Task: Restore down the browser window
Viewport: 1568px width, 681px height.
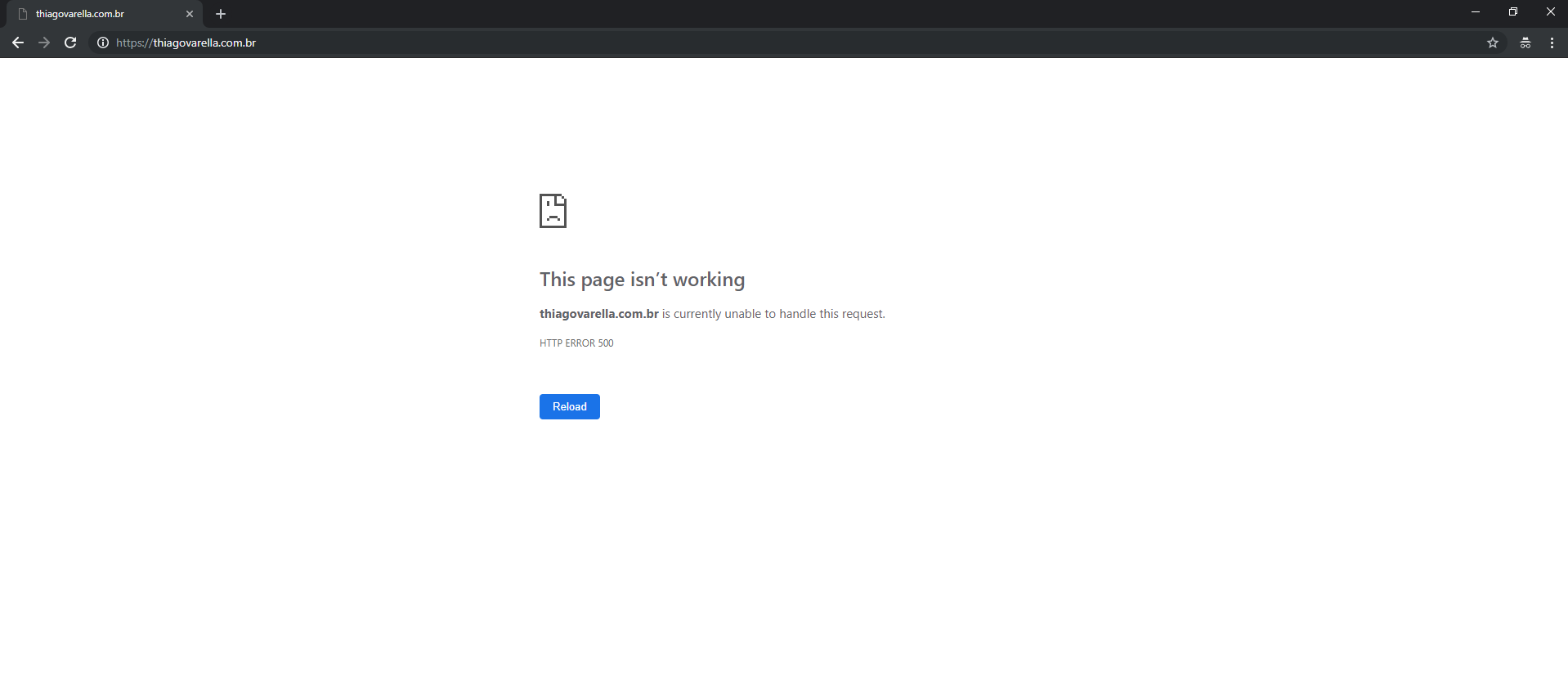Action: 1513,12
